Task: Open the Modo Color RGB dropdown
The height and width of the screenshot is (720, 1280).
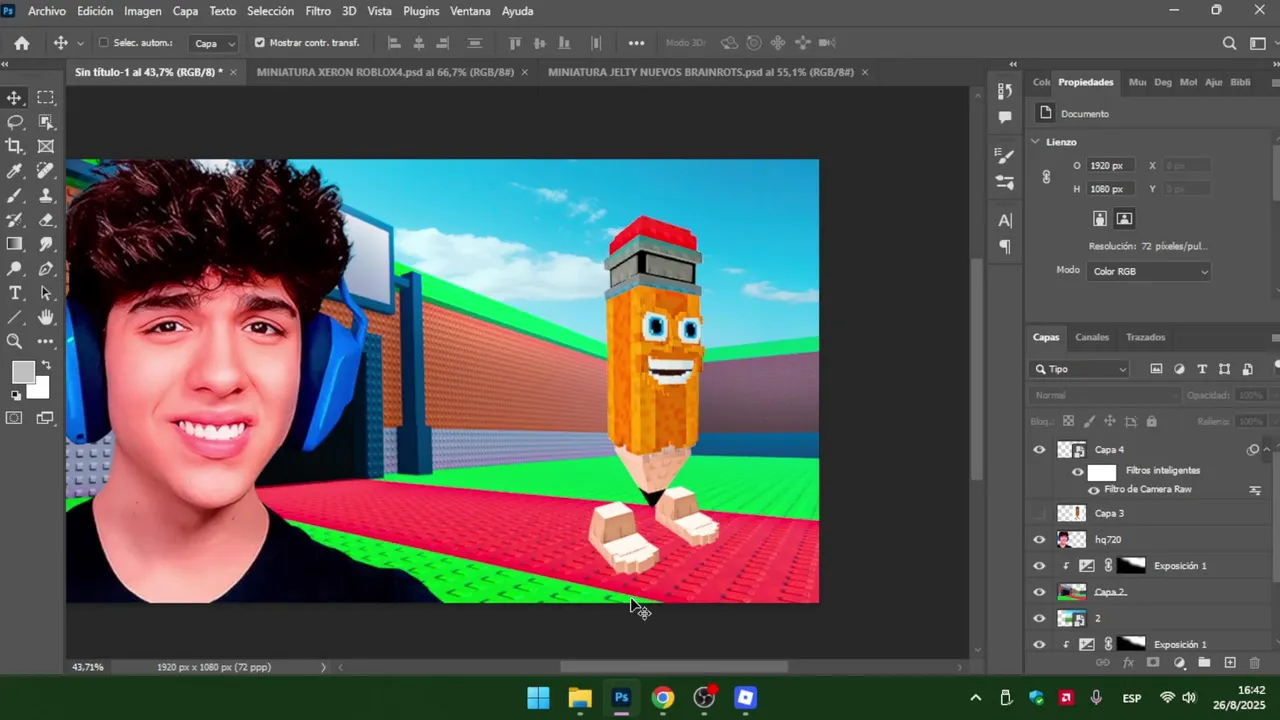Action: pyautogui.click(x=1149, y=271)
